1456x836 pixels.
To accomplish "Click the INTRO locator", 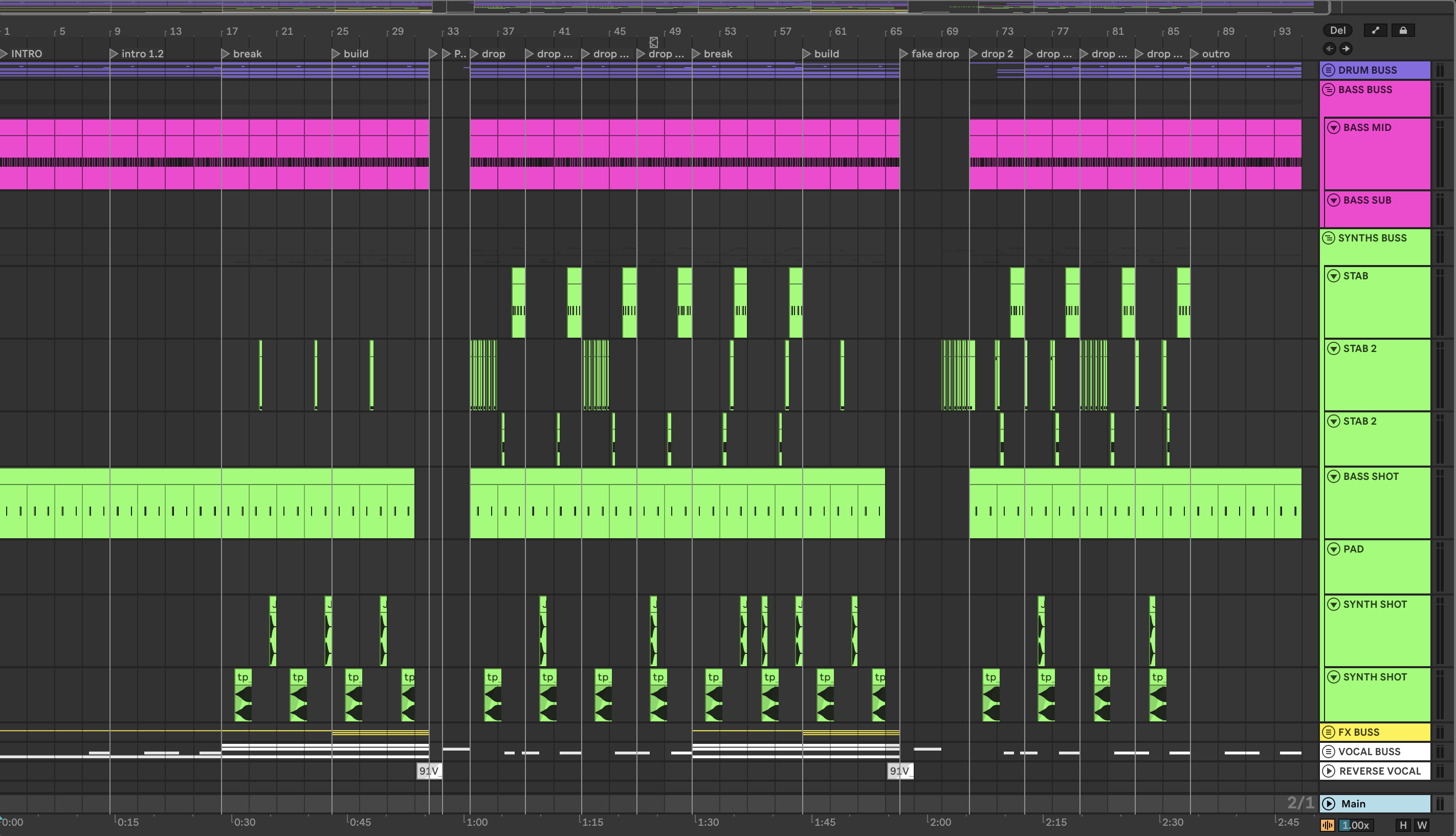I will [22, 54].
